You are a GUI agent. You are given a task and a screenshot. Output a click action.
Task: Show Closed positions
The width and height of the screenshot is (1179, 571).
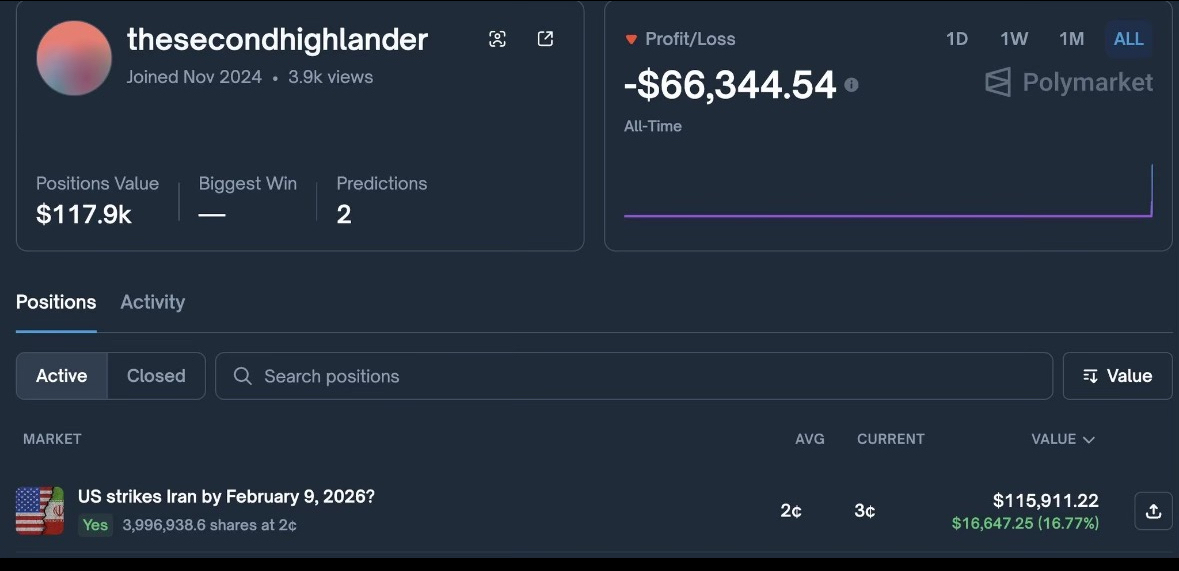pyautogui.click(x=156, y=376)
